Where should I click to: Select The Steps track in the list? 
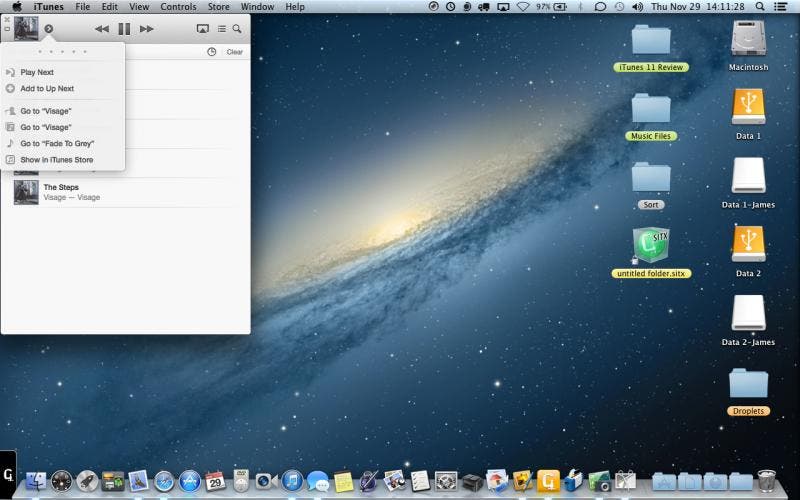61,187
